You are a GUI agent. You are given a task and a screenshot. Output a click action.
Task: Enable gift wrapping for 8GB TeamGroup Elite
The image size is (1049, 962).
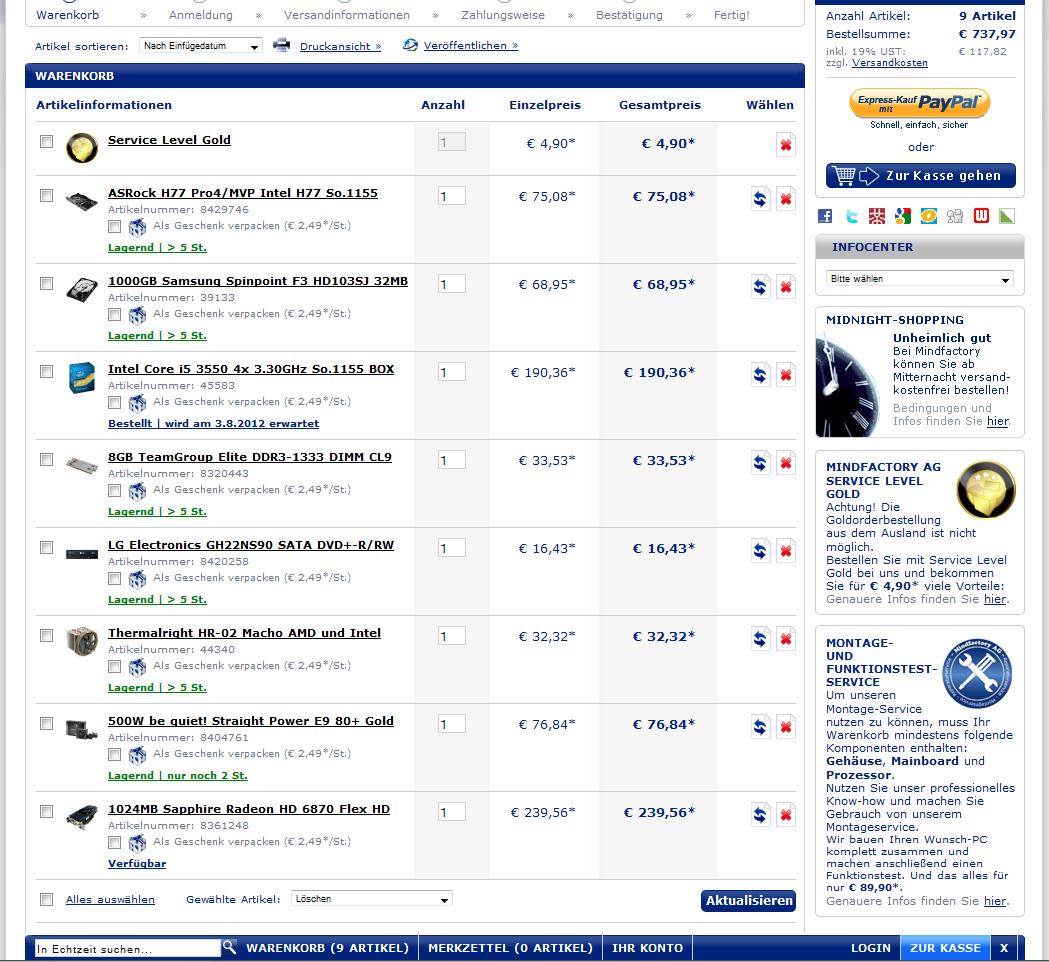click(x=114, y=490)
